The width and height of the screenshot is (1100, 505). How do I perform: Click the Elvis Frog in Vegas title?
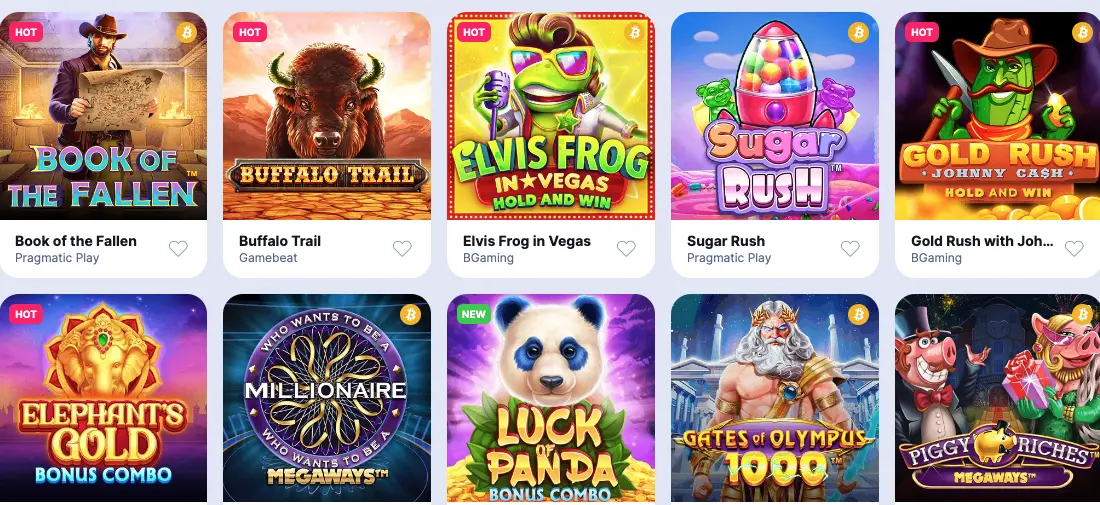[x=527, y=241]
